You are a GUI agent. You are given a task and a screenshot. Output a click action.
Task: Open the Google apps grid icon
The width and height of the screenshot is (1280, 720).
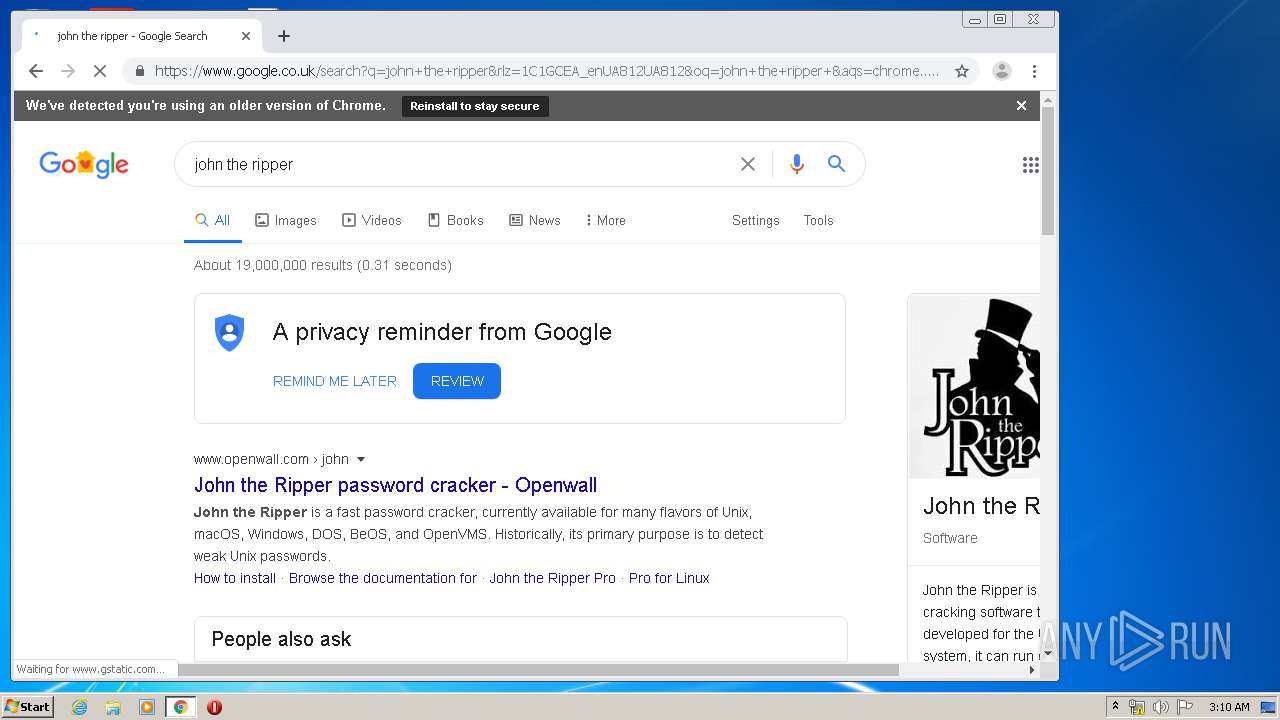(x=1030, y=165)
